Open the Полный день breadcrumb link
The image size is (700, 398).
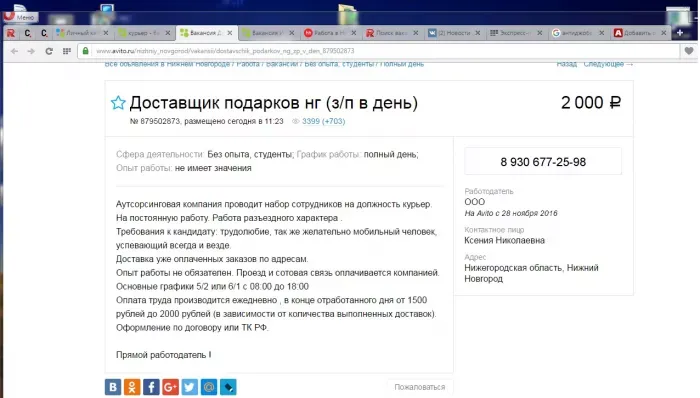[x=402, y=64]
